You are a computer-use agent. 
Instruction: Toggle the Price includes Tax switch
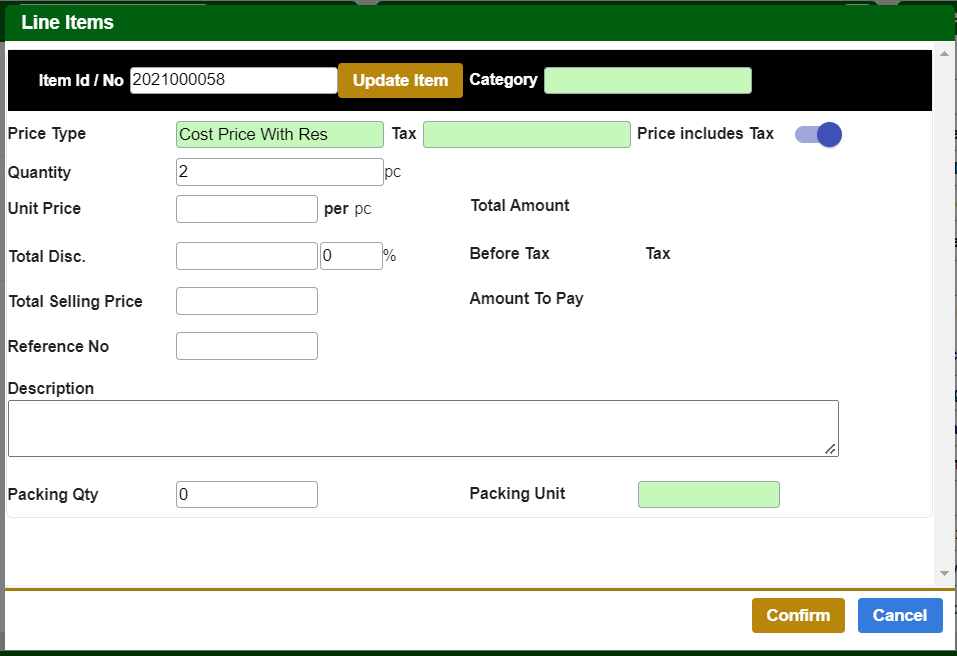click(x=819, y=135)
